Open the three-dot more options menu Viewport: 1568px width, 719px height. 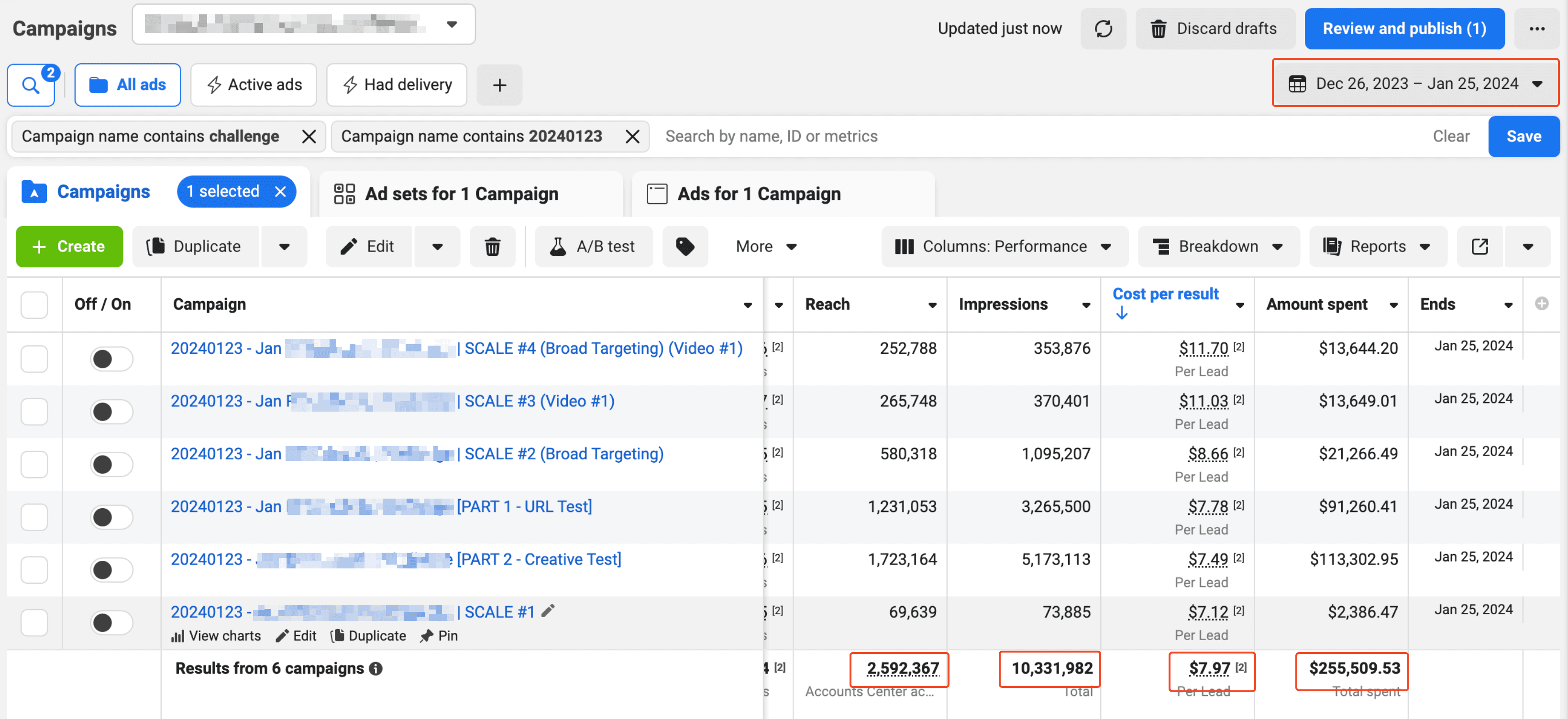pyautogui.click(x=1537, y=29)
